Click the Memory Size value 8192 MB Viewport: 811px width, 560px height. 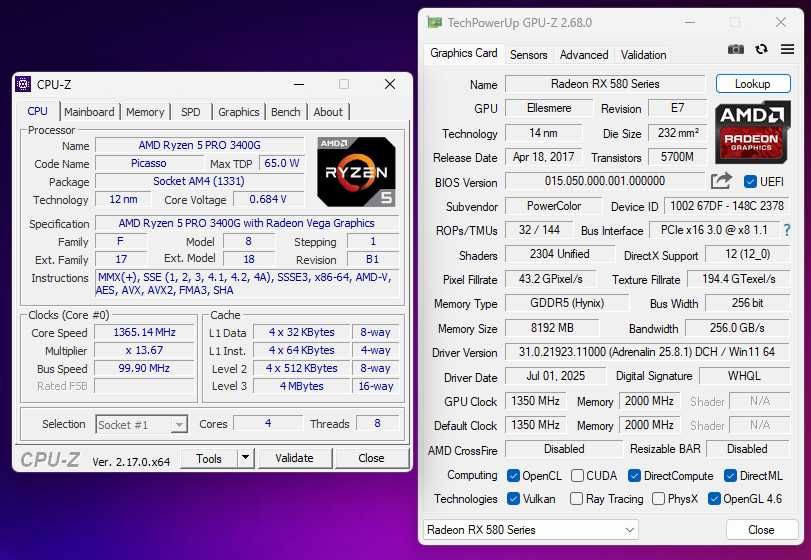point(552,328)
